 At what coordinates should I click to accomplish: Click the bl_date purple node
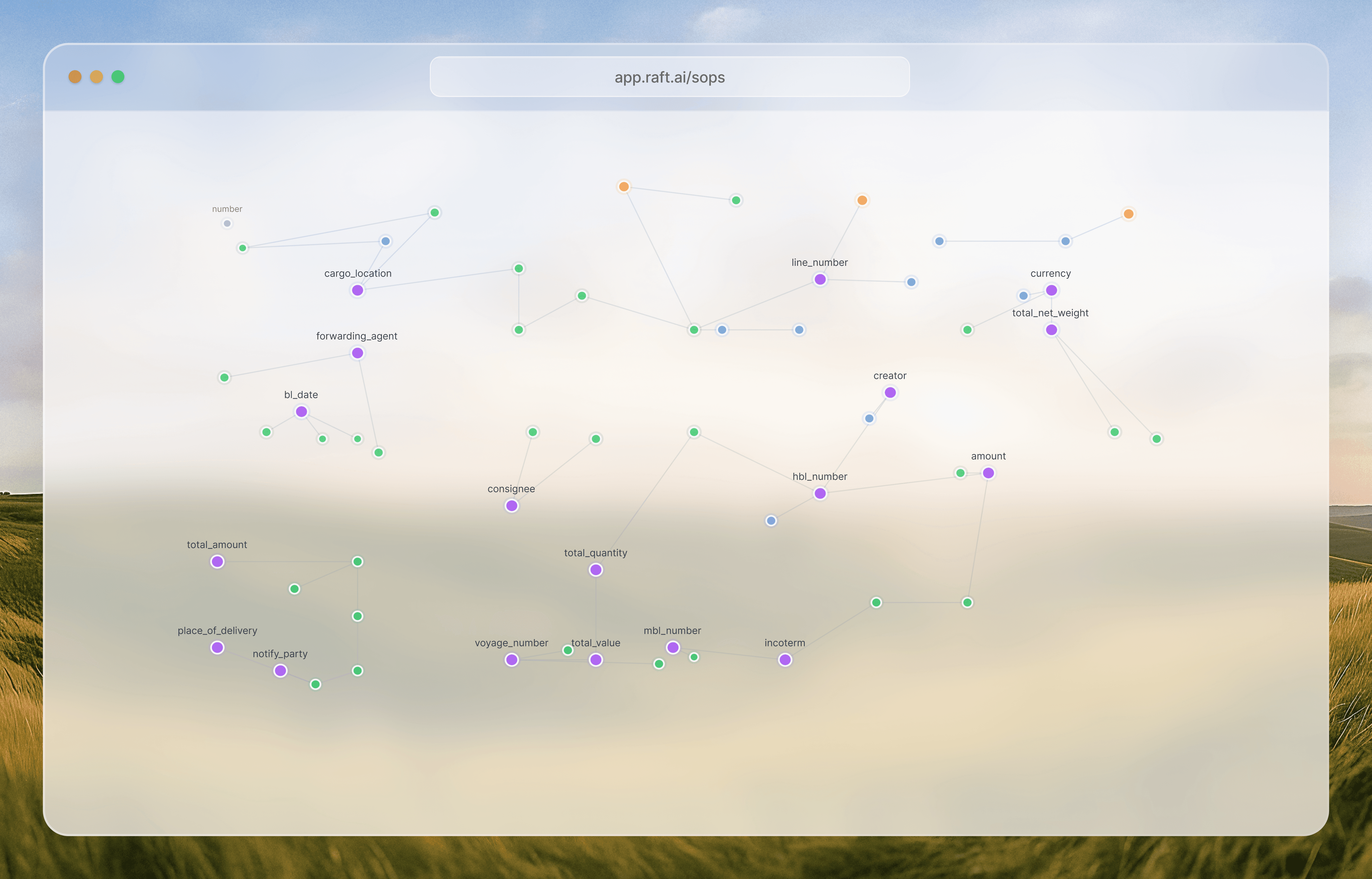pyautogui.click(x=301, y=412)
